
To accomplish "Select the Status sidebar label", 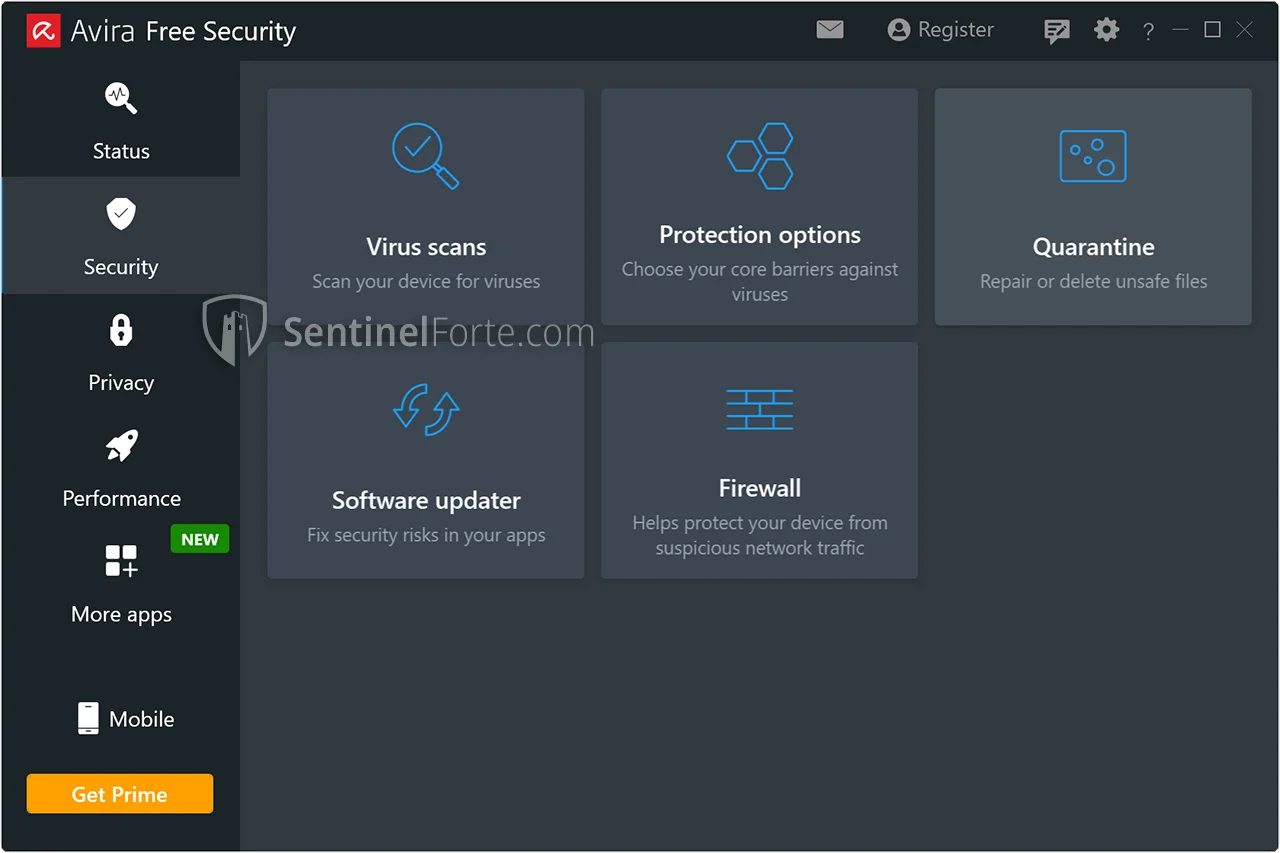I will (x=121, y=151).
